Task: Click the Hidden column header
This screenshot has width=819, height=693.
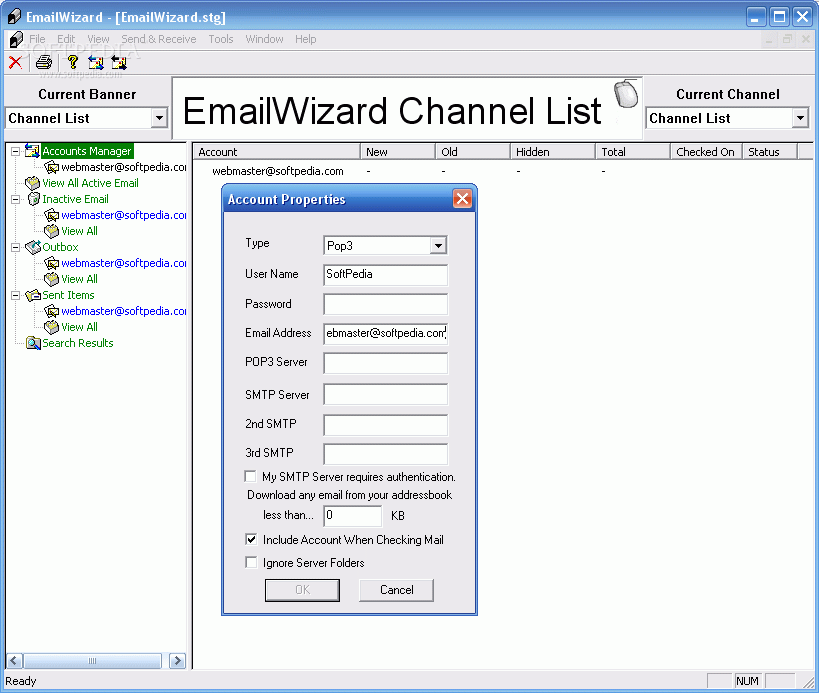Action: [552, 151]
